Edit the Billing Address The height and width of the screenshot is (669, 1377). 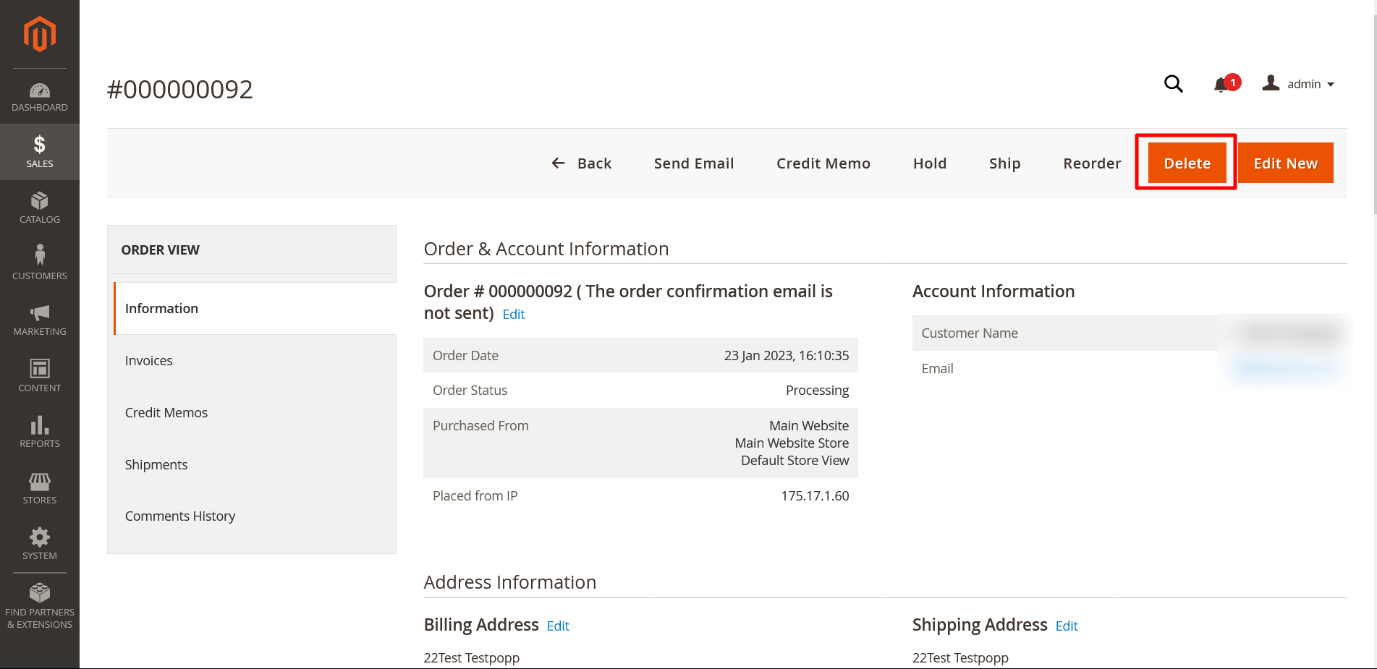pyautogui.click(x=557, y=625)
